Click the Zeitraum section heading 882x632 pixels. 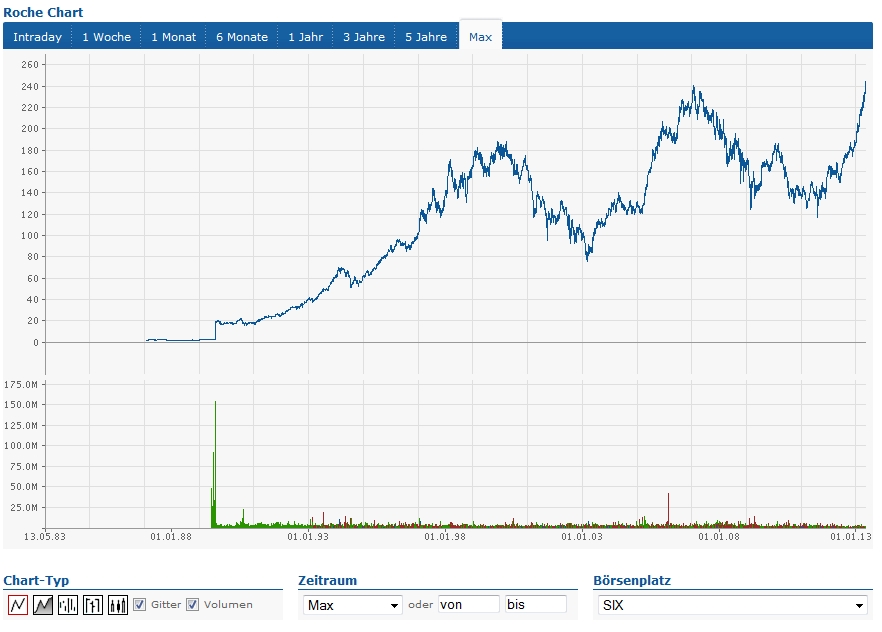pos(327,580)
